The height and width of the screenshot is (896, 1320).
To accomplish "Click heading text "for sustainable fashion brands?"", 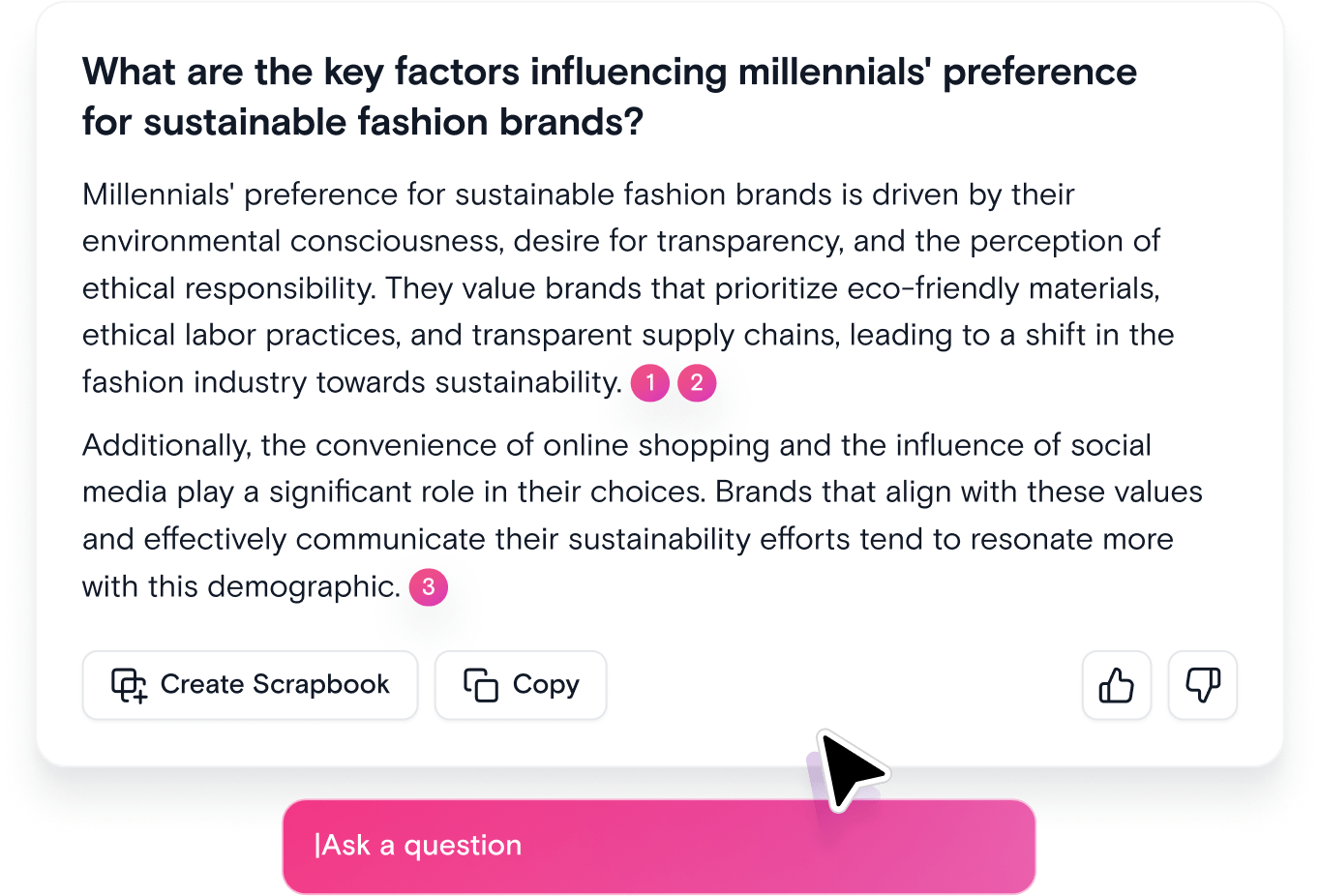I will click(362, 123).
